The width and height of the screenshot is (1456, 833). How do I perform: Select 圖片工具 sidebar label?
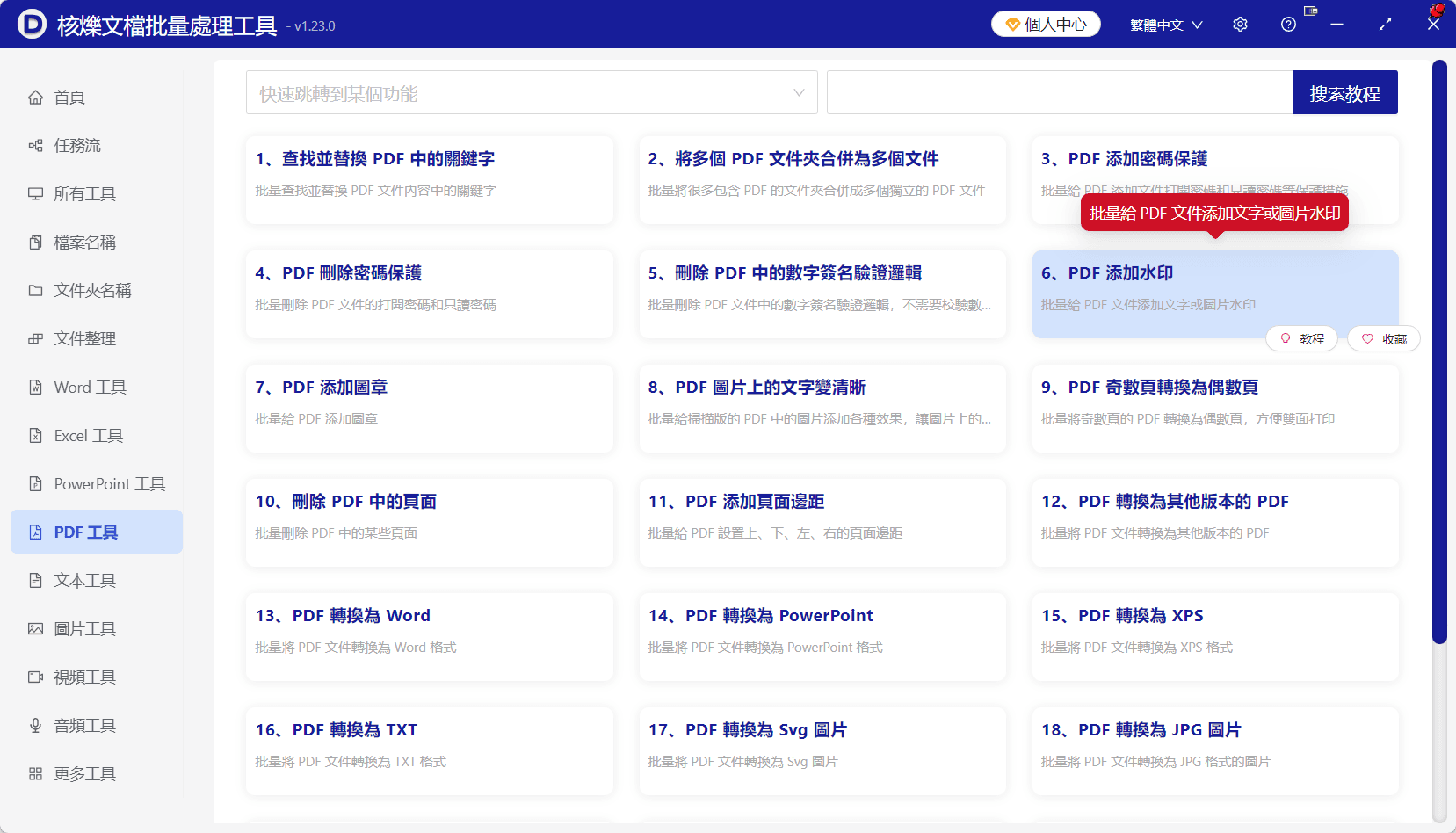pyautogui.click(x=85, y=628)
